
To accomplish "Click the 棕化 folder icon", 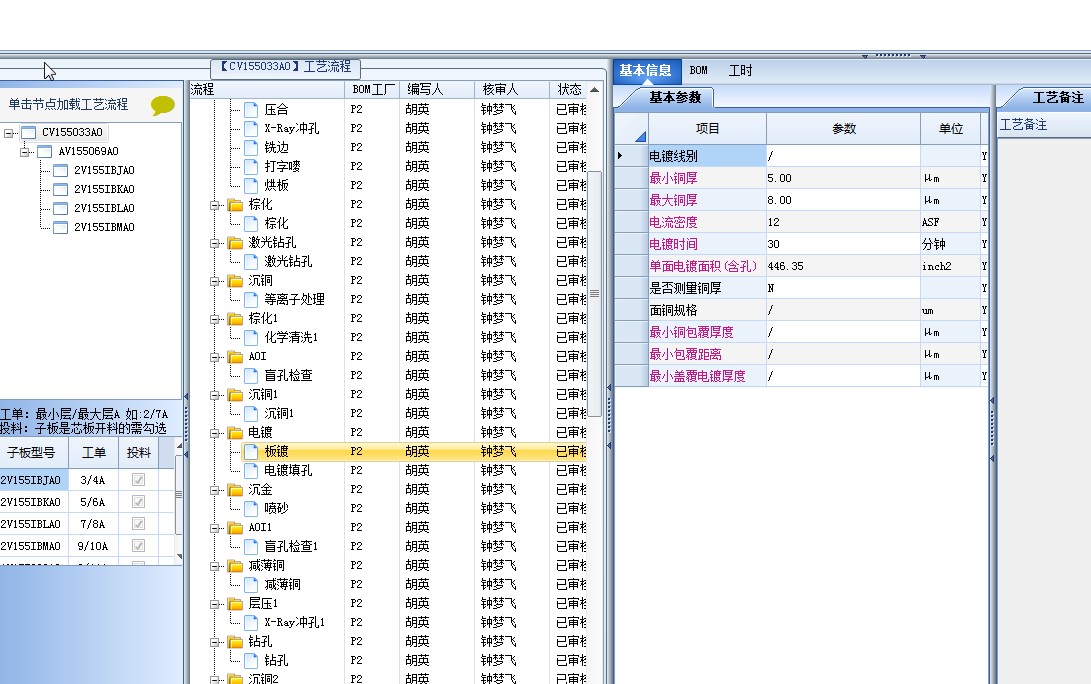I will 235,205.
